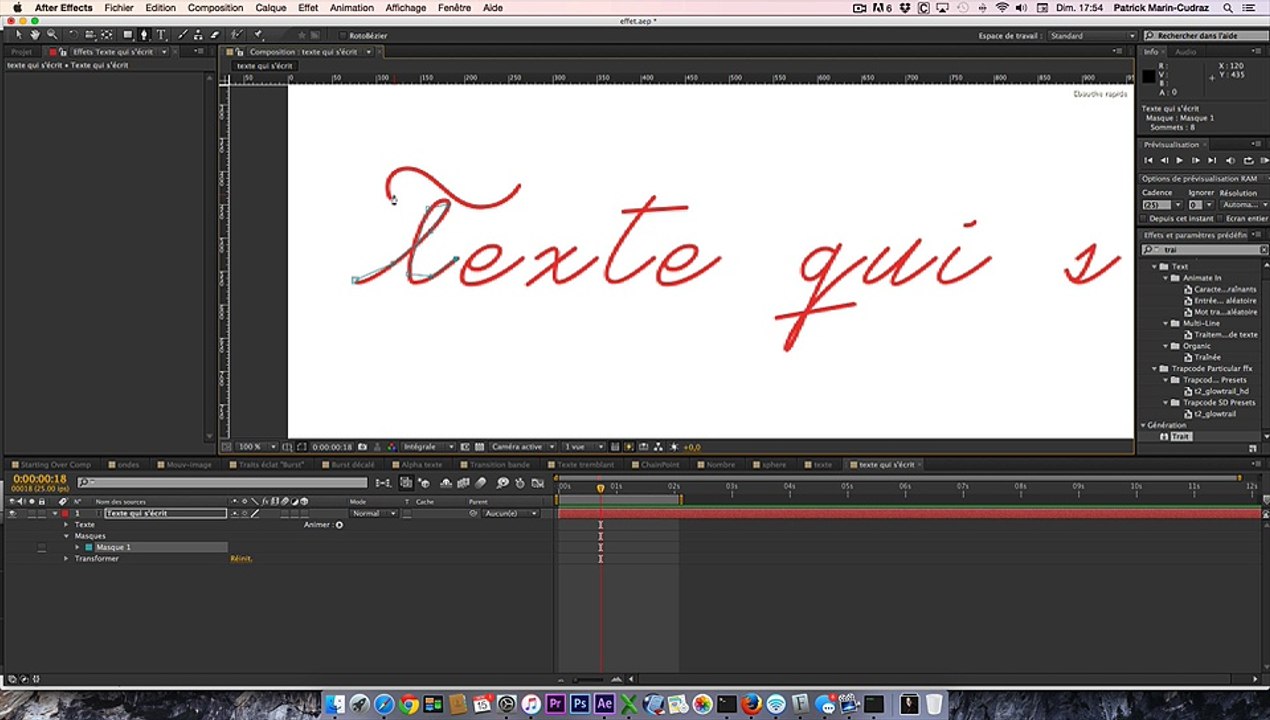
Task: Select the Puppet Pin tool
Action: pos(258,35)
